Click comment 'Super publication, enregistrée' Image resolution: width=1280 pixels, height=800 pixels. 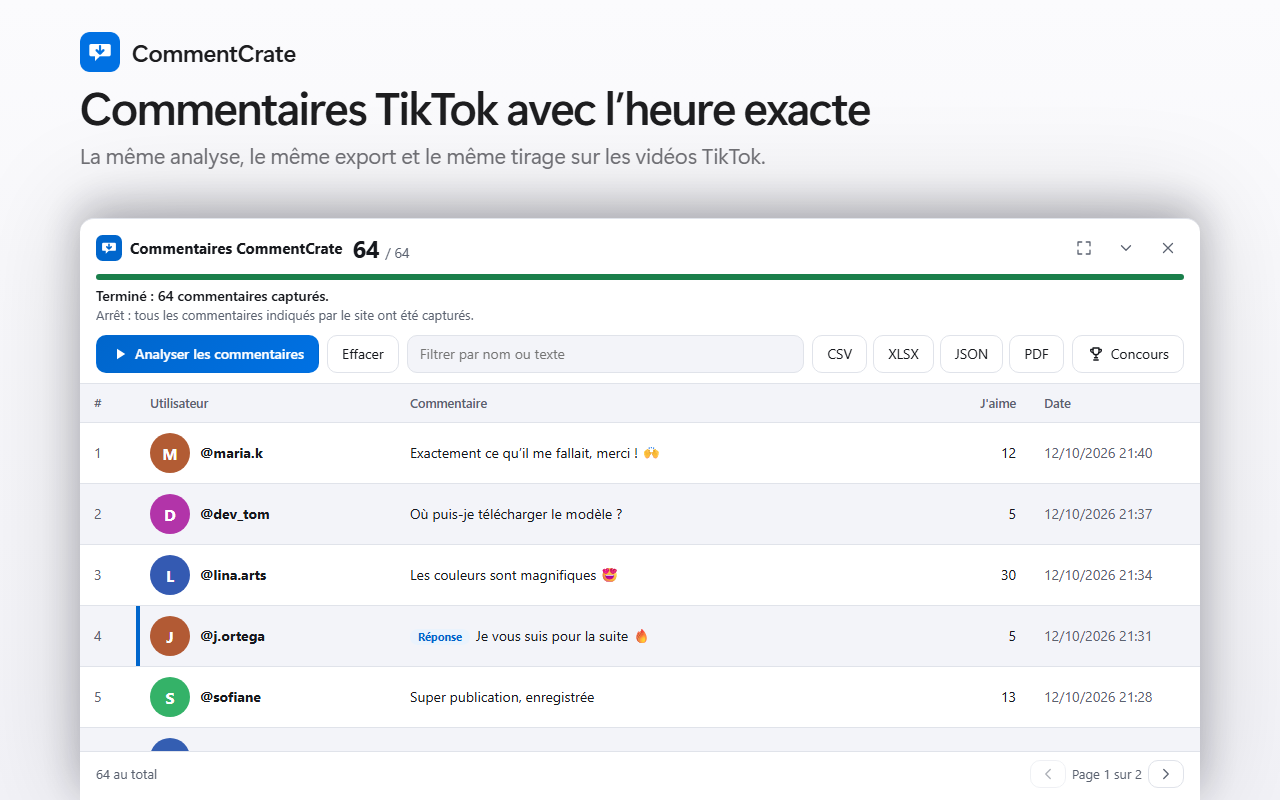click(x=502, y=697)
